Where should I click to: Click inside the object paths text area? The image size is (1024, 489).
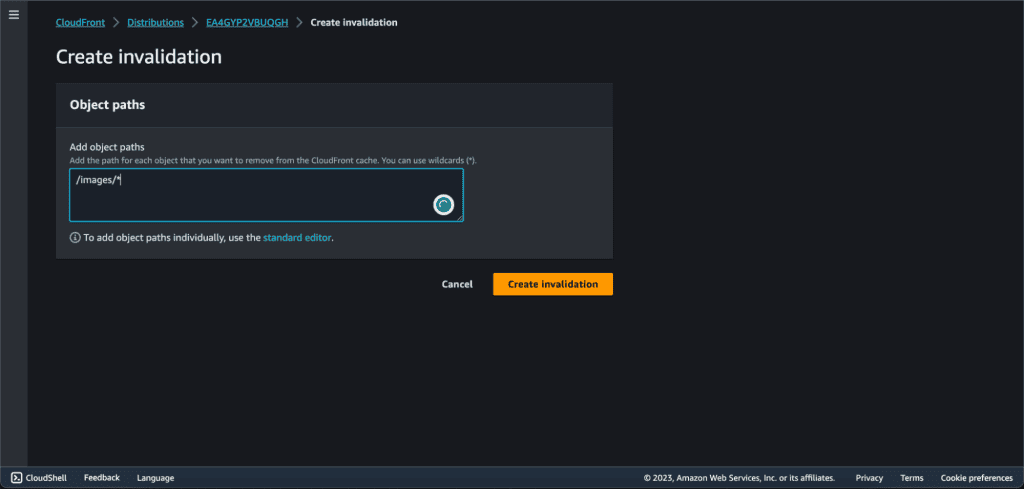tap(266, 195)
